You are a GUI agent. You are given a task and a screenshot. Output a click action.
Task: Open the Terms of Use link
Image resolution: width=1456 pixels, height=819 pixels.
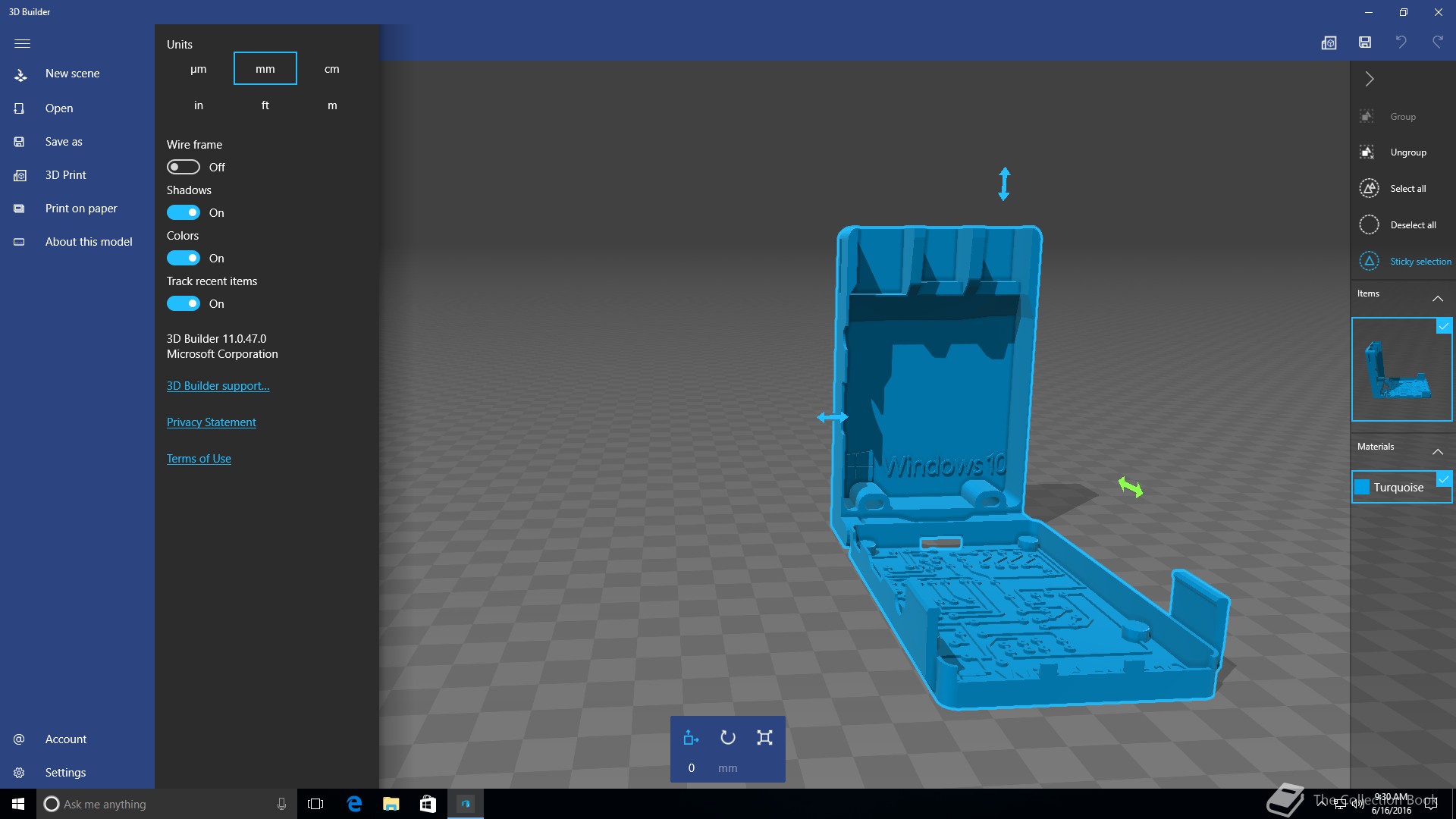[199, 459]
